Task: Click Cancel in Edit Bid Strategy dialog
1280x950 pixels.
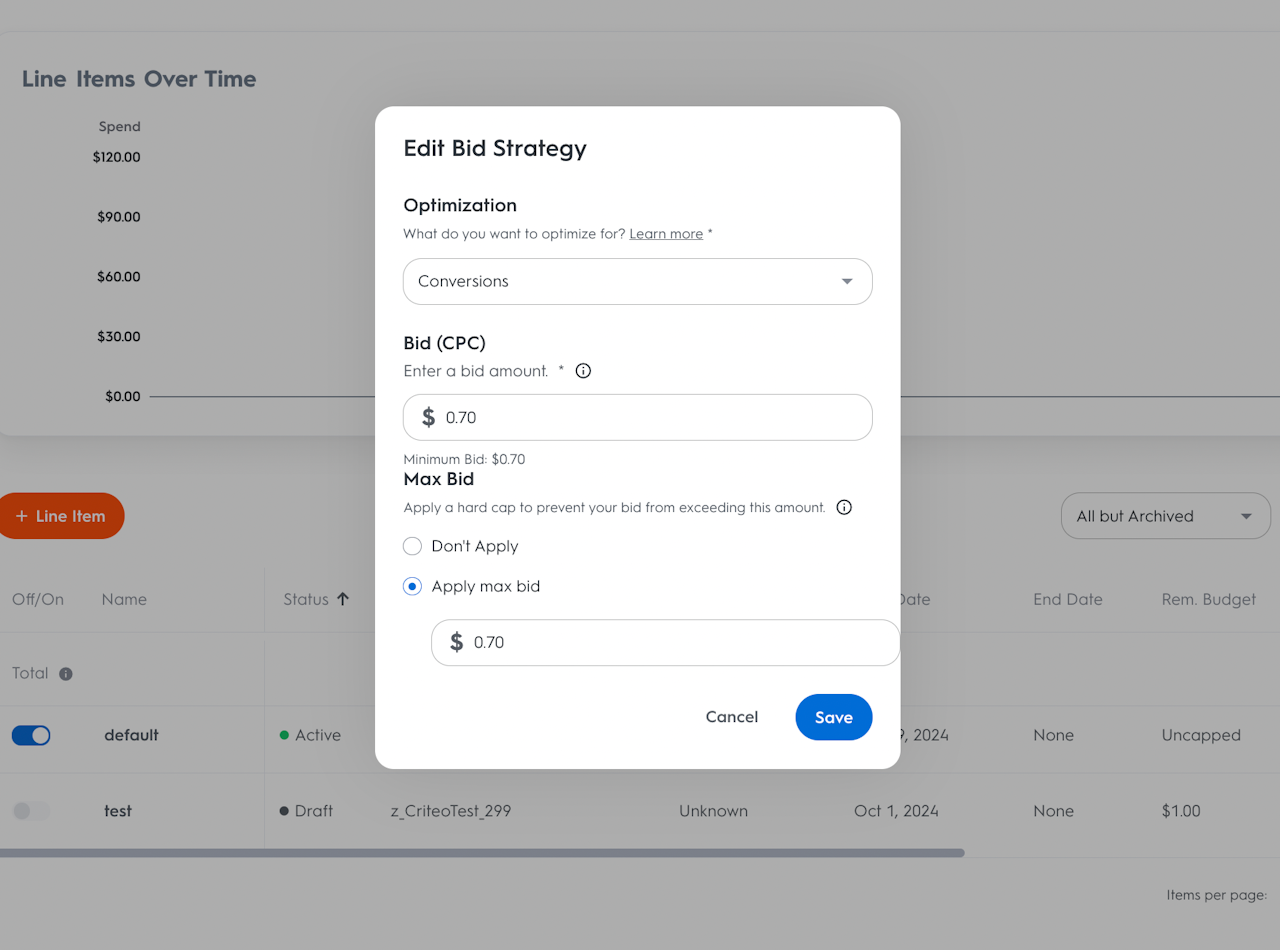Action: click(x=732, y=717)
